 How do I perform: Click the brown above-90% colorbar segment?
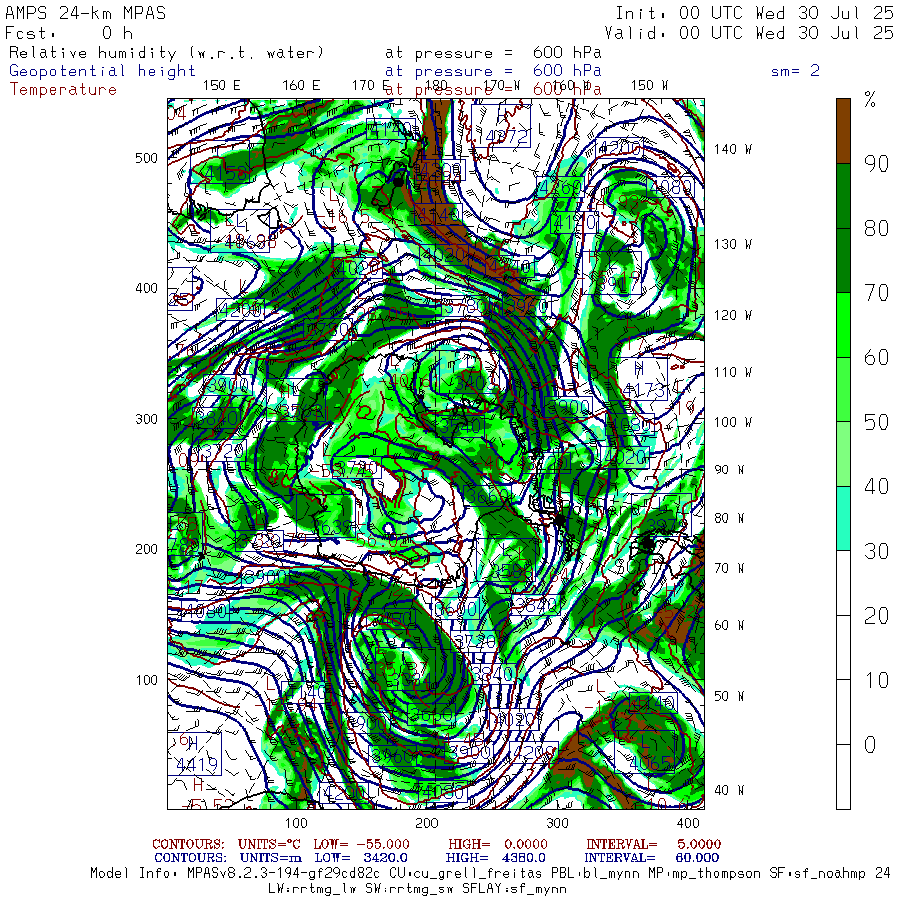[x=843, y=131]
